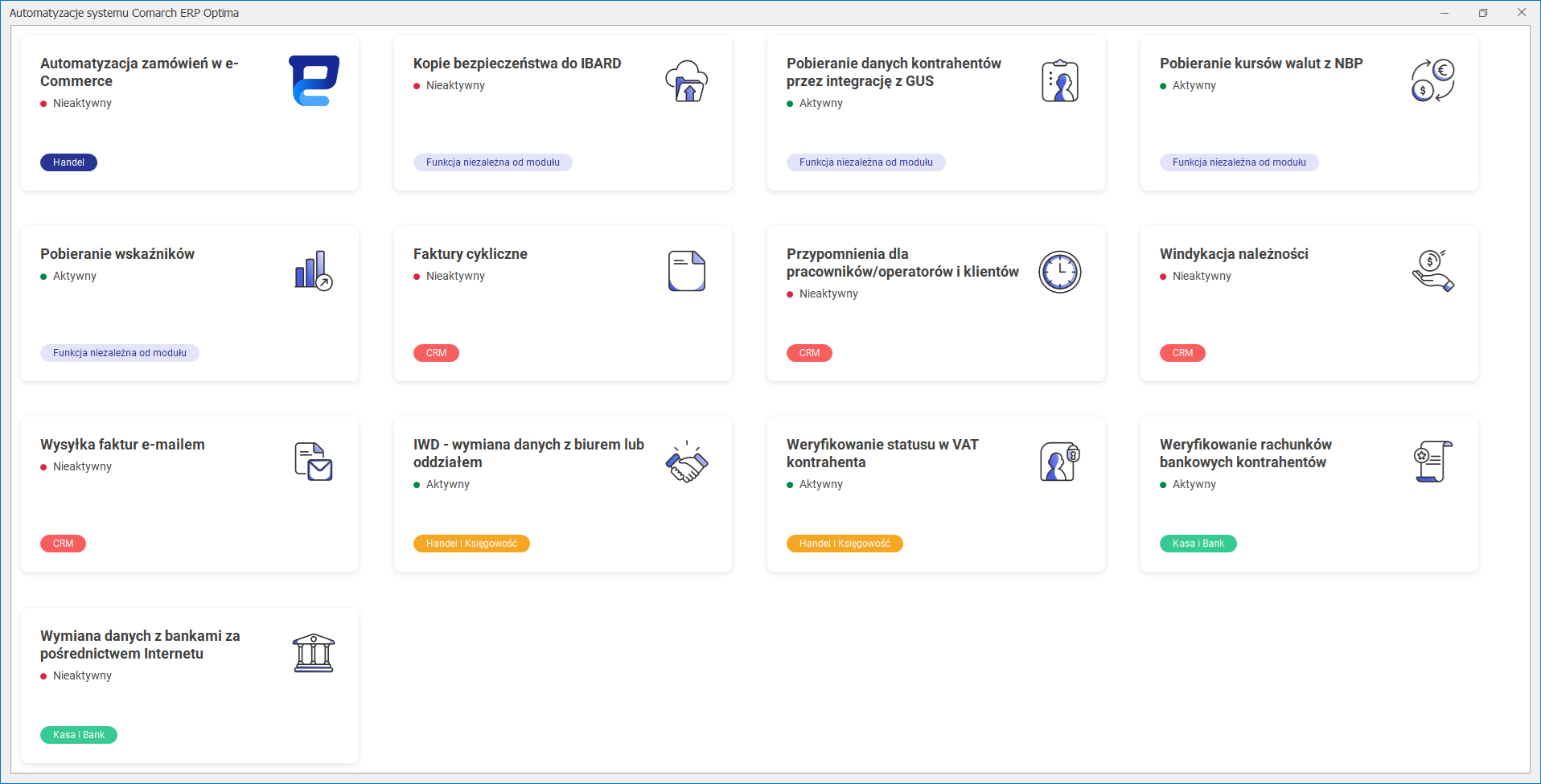Click Kasa i Bank tag on rachunków bankowych card
Viewport: 1541px width, 784px height.
tap(1198, 544)
